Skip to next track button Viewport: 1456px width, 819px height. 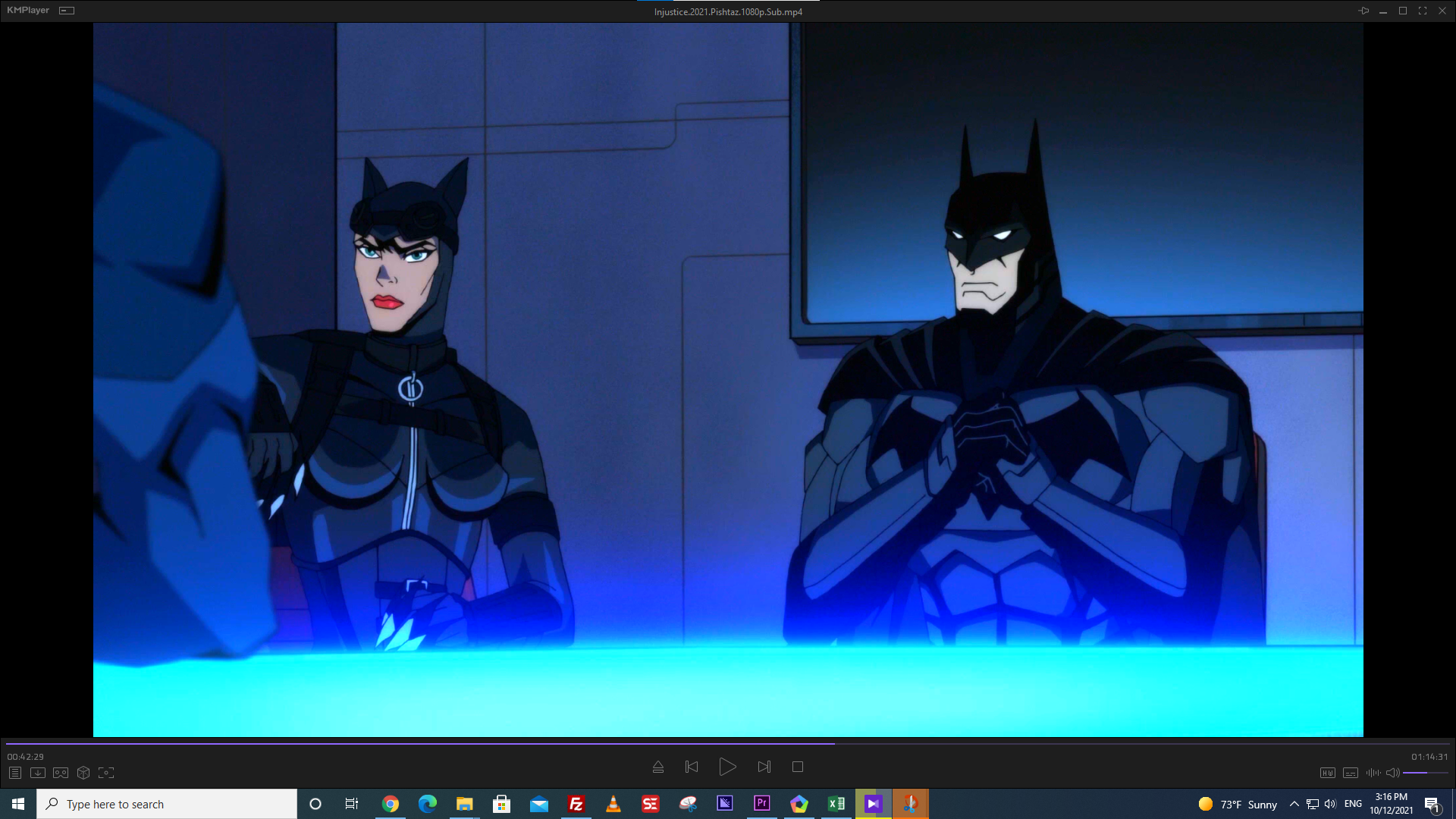[x=764, y=767]
